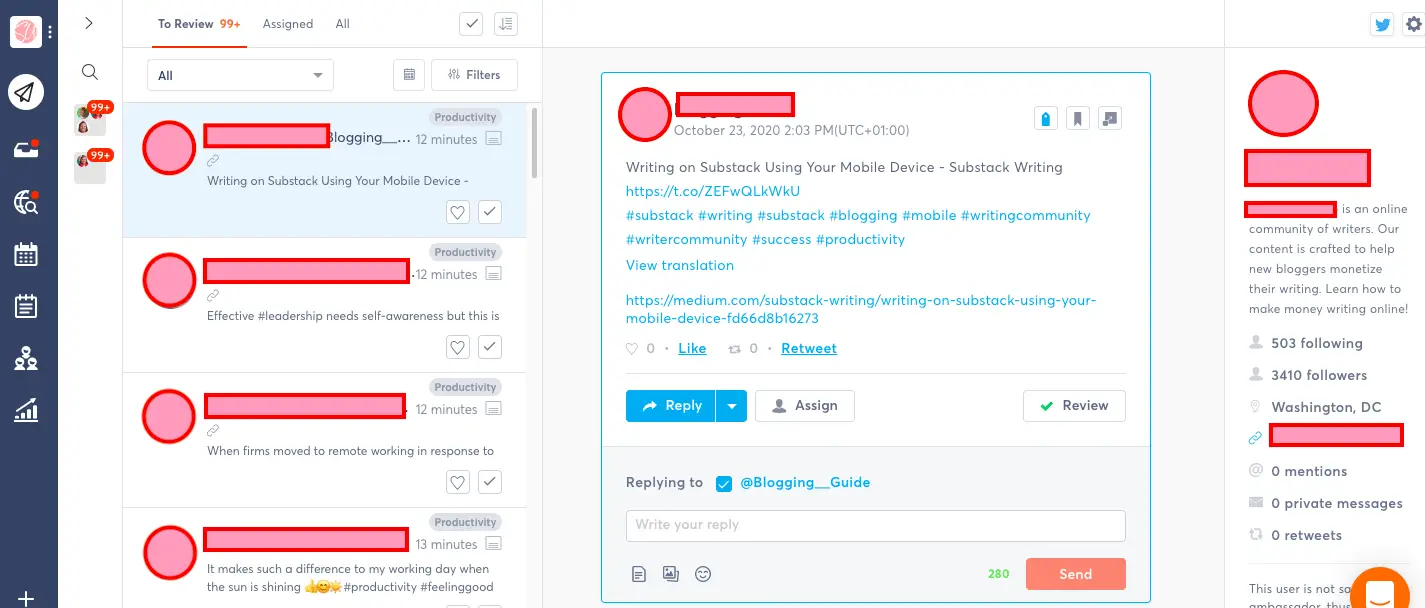Open the emoji picker smiley icon
This screenshot has height=608, width=1425.
pos(703,574)
